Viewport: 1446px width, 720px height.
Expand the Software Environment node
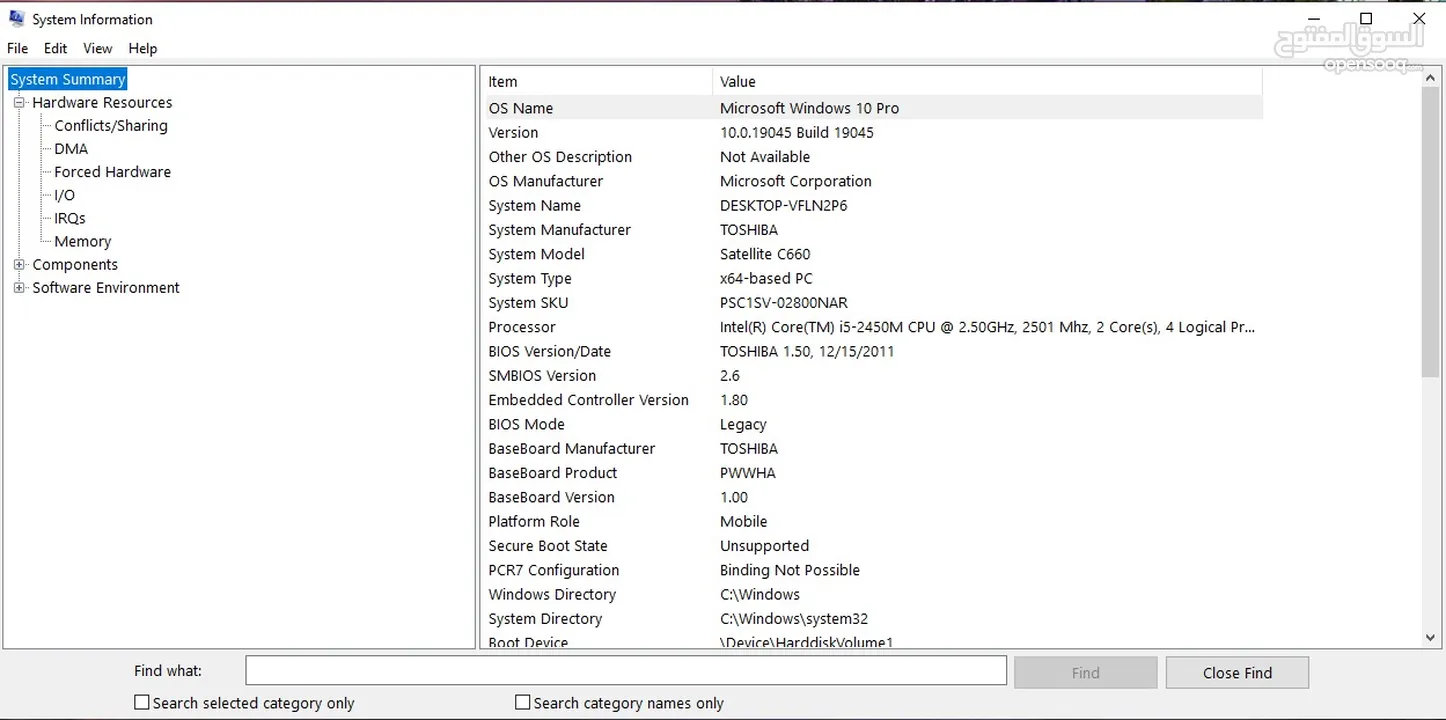[19, 287]
